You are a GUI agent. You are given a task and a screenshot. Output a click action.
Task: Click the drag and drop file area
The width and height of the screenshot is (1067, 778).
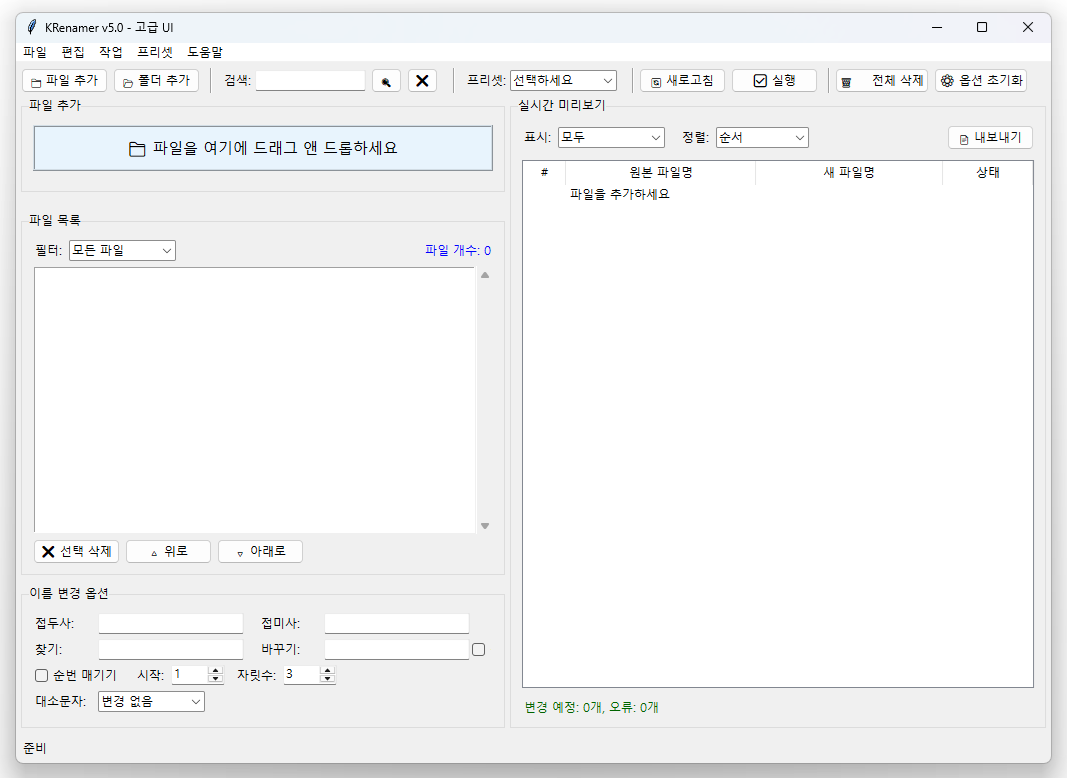click(x=263, y=148)
